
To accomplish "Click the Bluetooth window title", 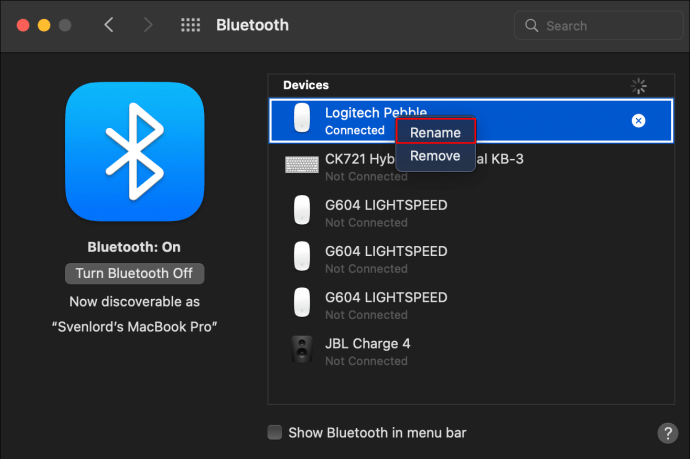I will [x=252, y=25].
